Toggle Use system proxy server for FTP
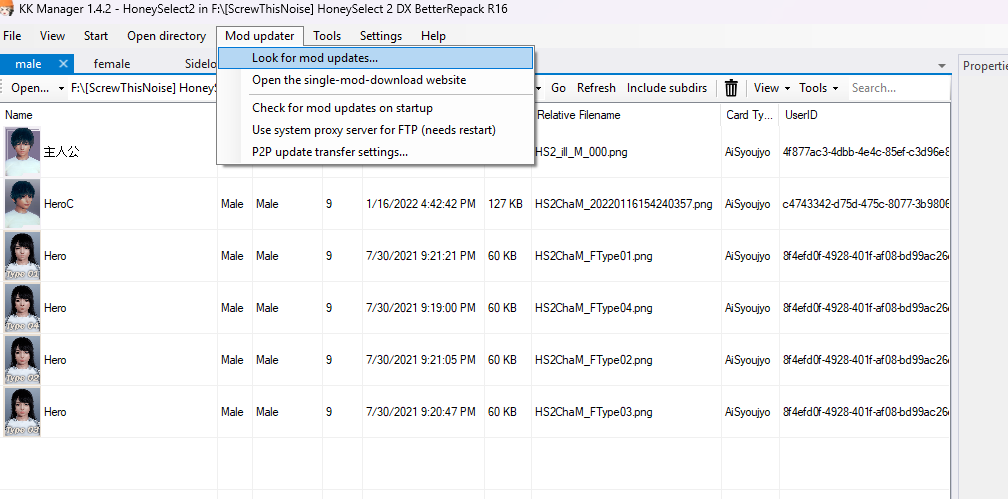This screenshot has width=1008, height=499. tap(375, 130)
